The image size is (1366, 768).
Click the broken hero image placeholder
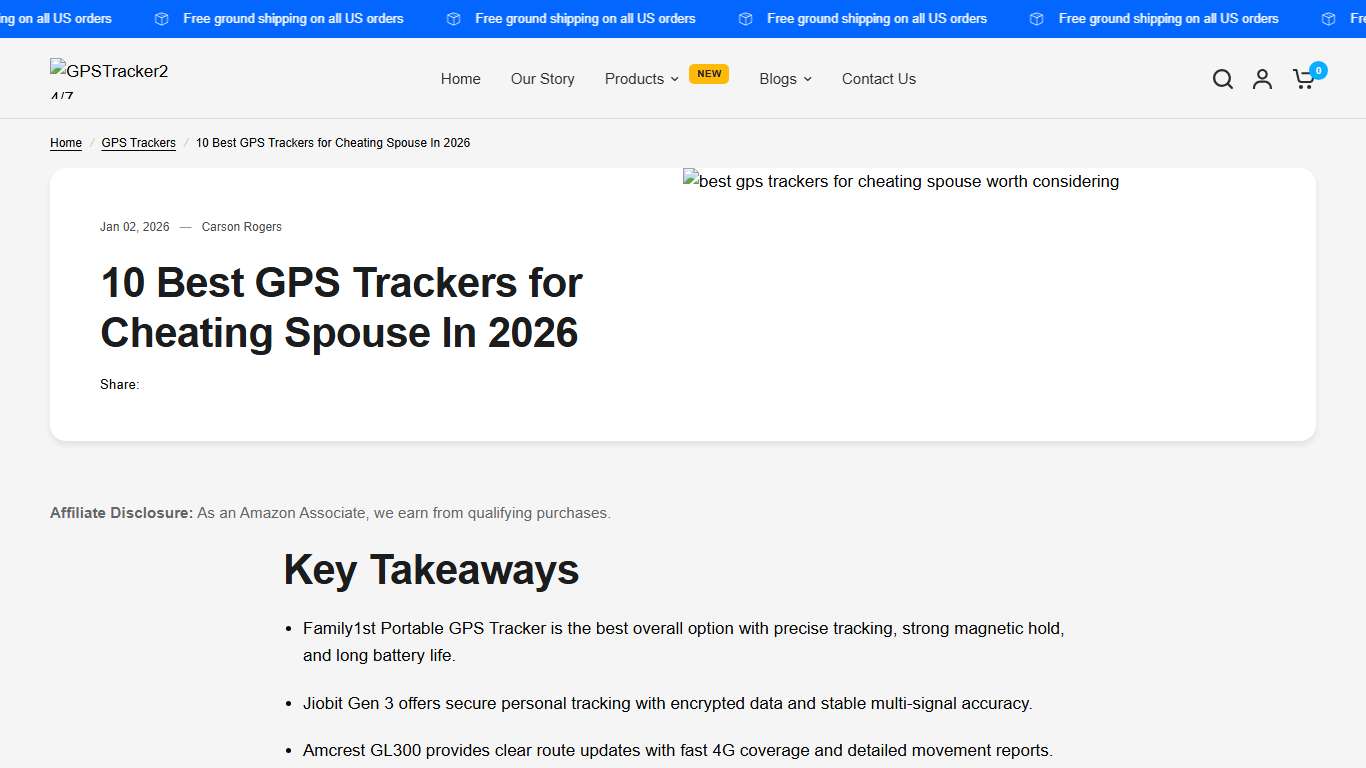point(900,181)
